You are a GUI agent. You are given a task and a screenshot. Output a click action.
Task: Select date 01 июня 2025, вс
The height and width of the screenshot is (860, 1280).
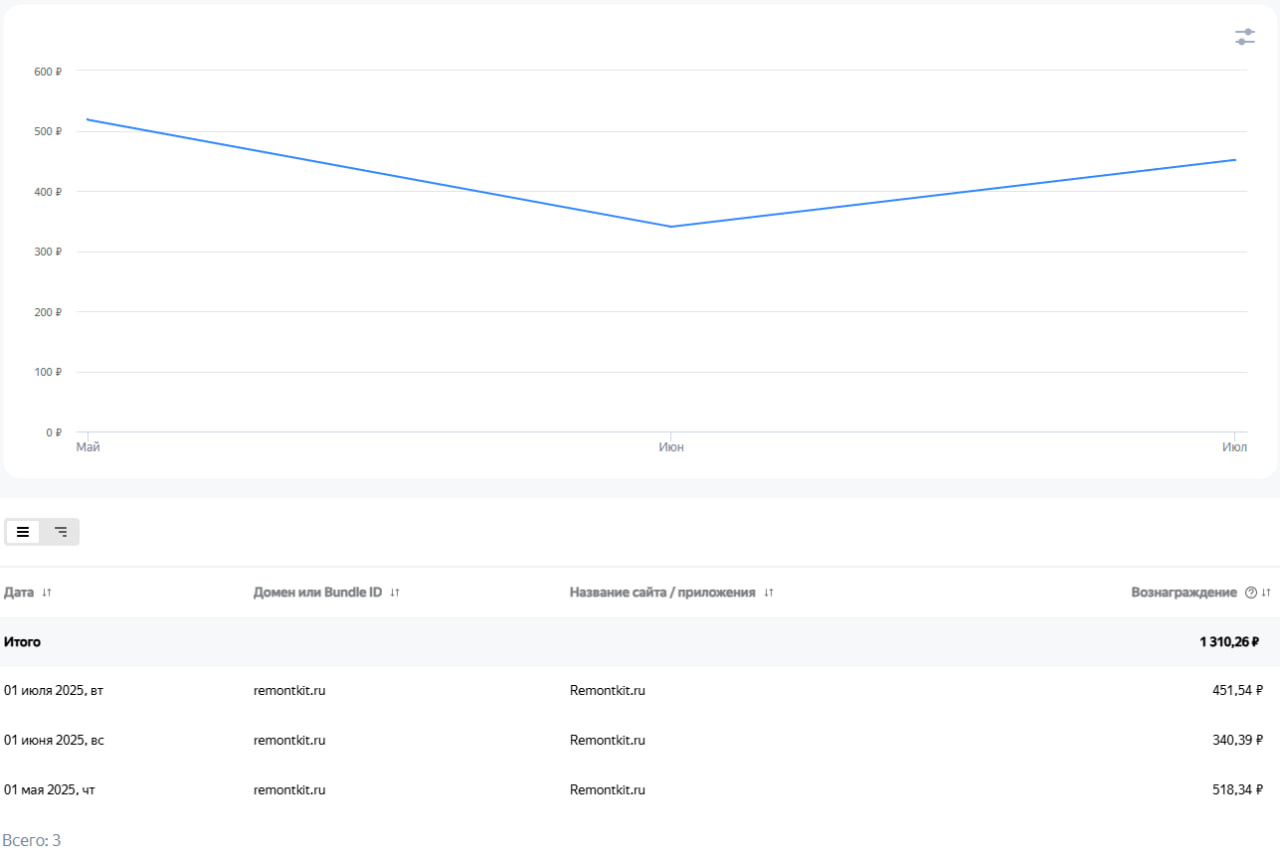coord(53,740)
